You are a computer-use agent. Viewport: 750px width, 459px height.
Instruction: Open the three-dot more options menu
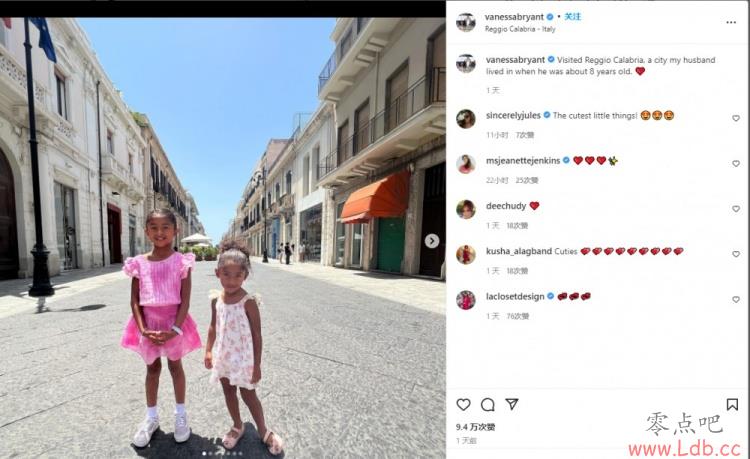731,22
